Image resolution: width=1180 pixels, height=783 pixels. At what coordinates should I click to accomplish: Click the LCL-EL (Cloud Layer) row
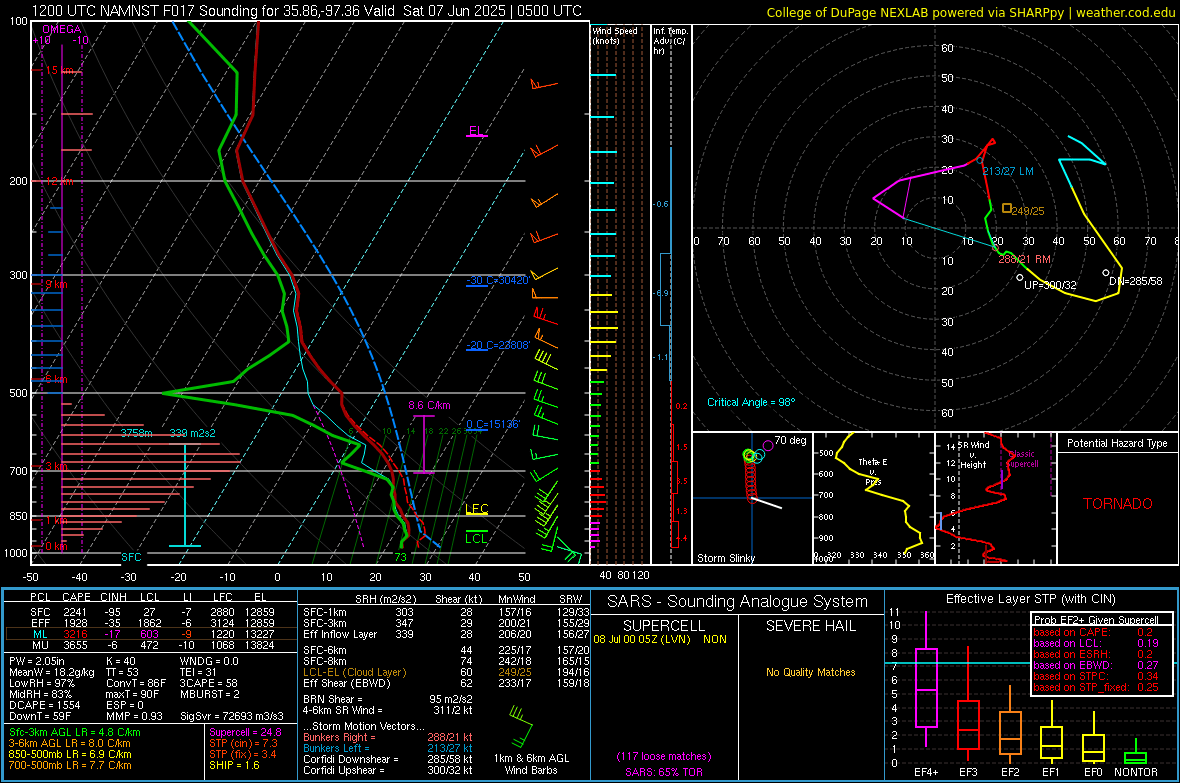[x=446, y=672]
